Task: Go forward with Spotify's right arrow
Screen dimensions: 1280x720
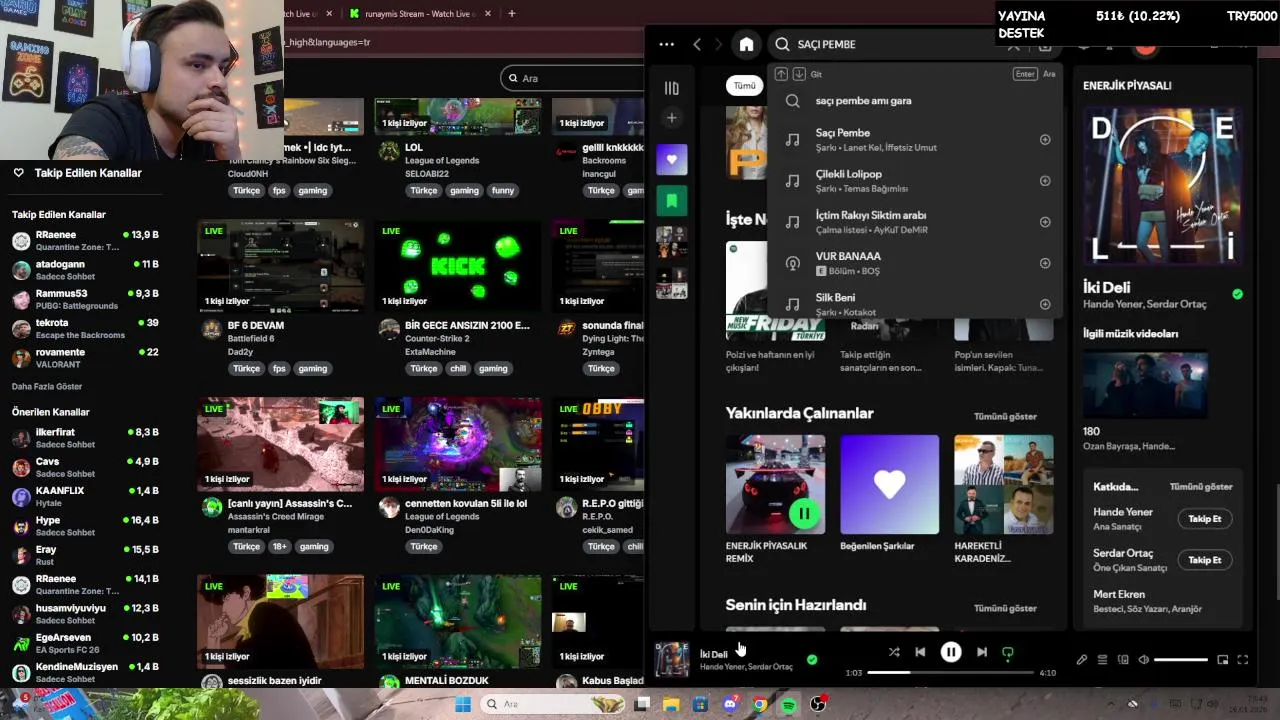Action: 720,44
